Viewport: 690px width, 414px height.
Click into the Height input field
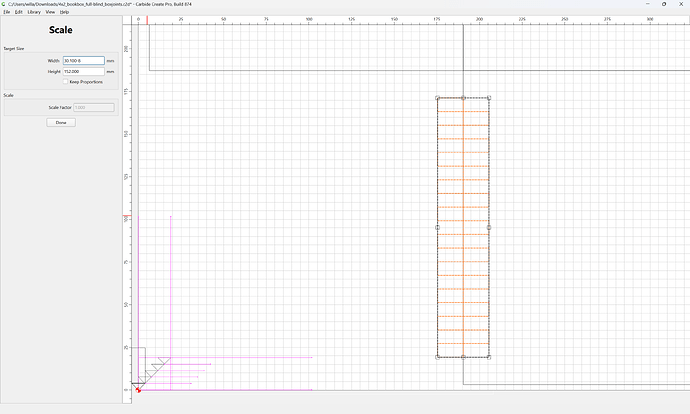pyautogui.click(x=84, y=71)
